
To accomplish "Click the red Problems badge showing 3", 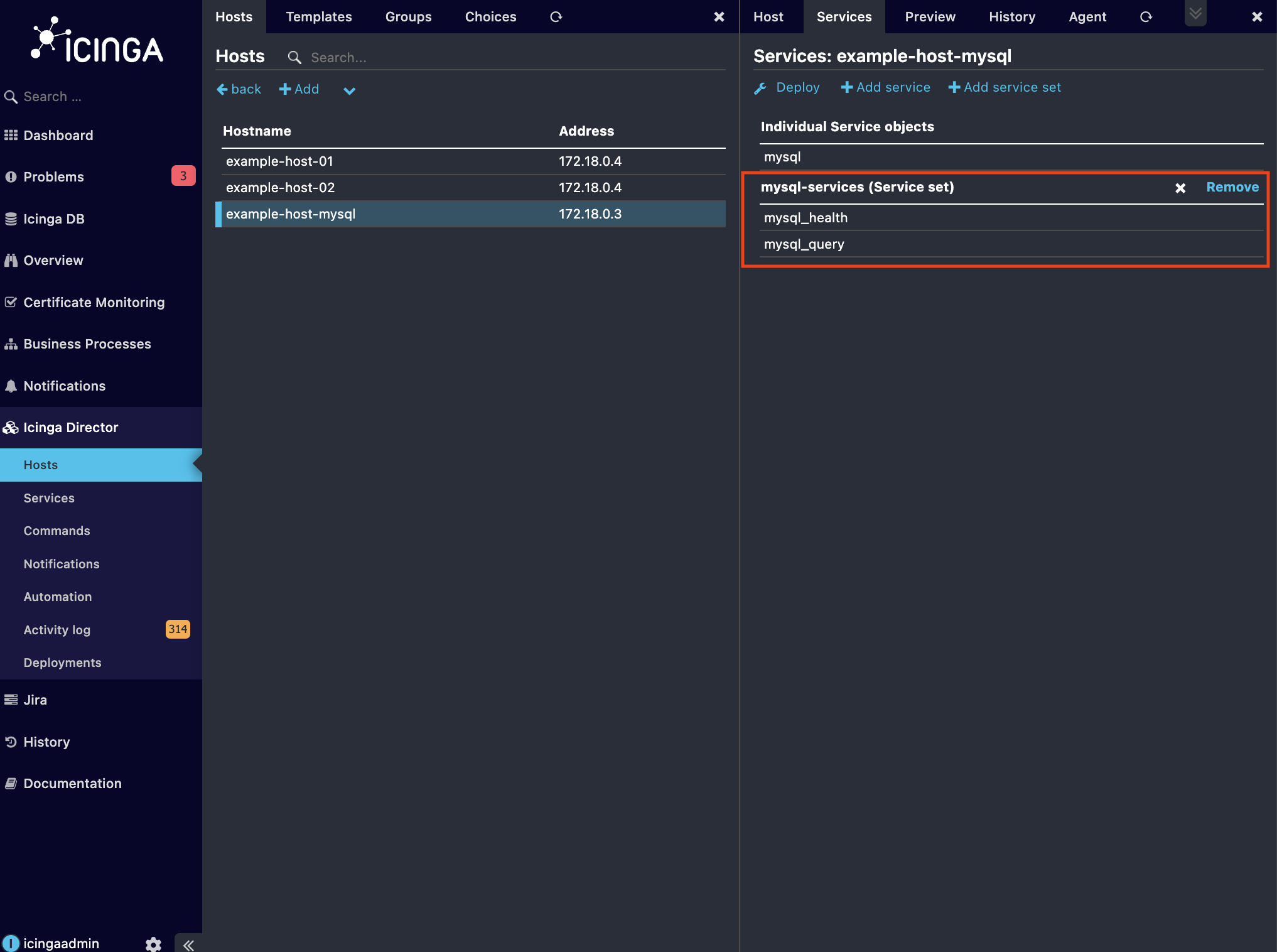I will pos(183,176).
